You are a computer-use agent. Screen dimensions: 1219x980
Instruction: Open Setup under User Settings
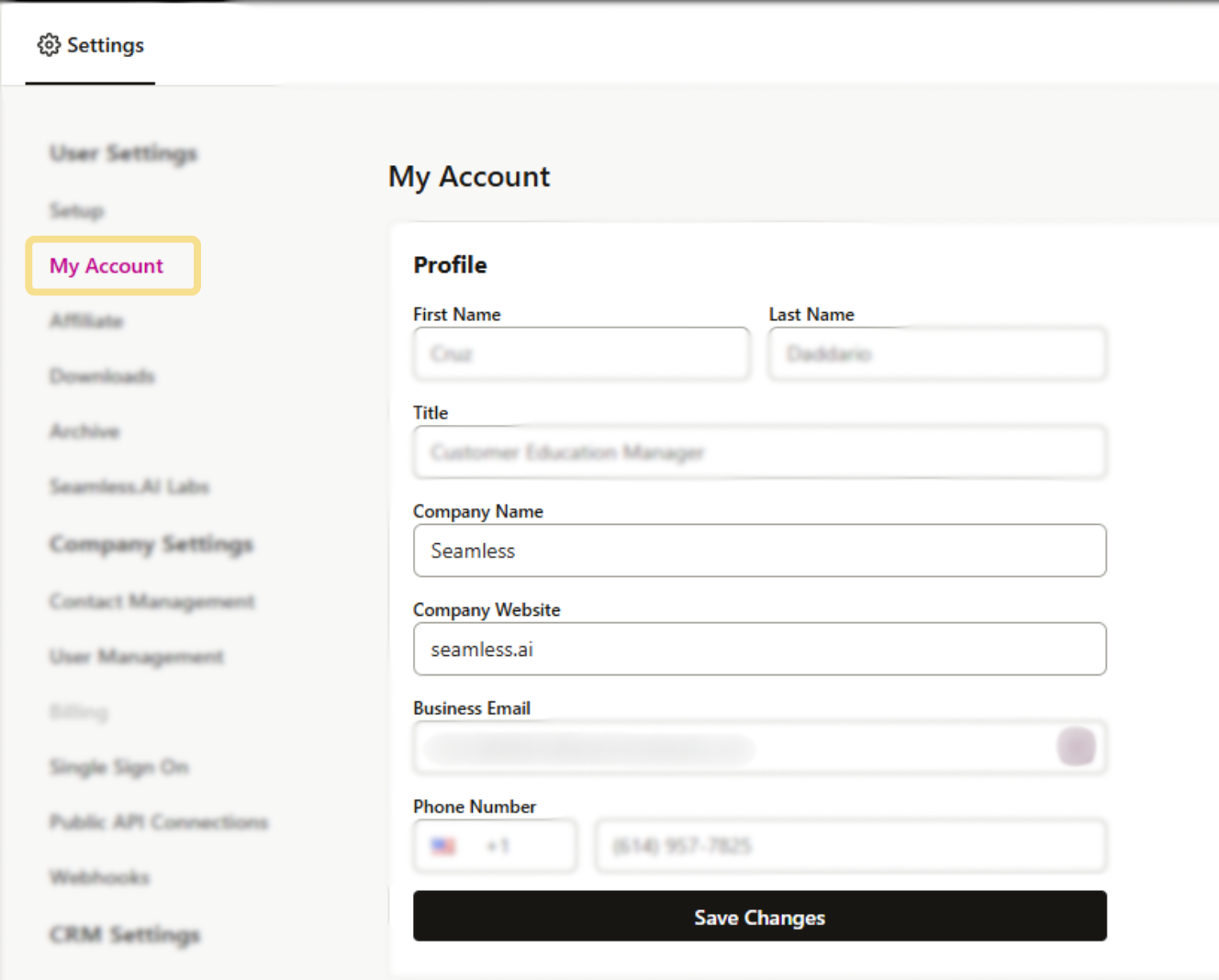click(x=76, y=211)
